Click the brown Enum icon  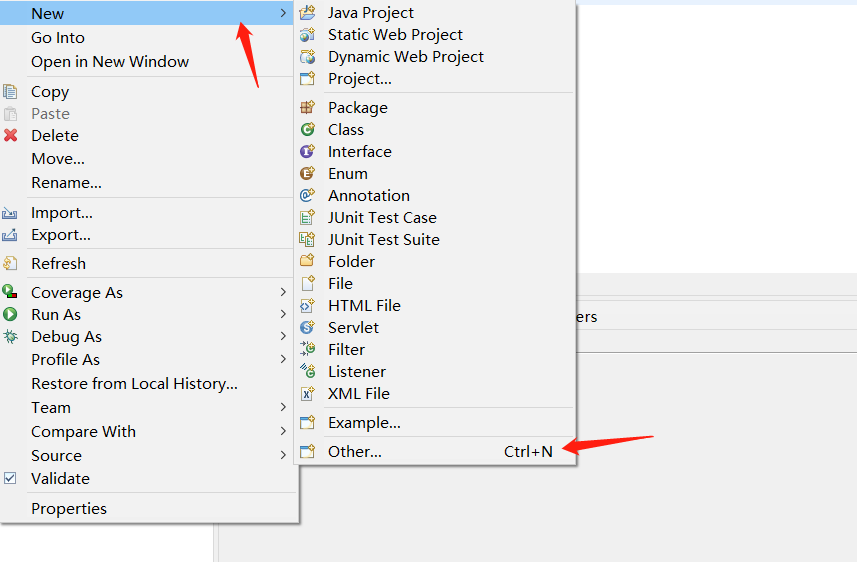(308, 173)
